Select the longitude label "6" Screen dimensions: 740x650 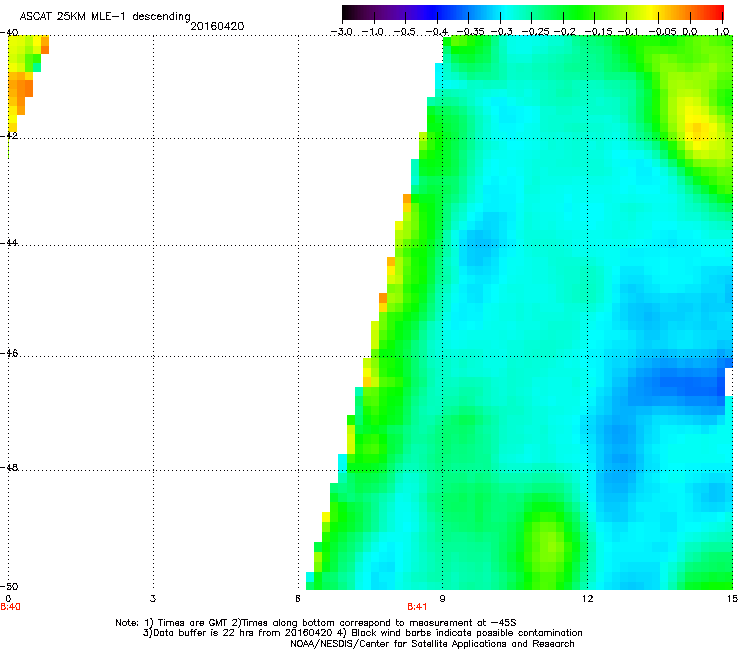[298, 599]
